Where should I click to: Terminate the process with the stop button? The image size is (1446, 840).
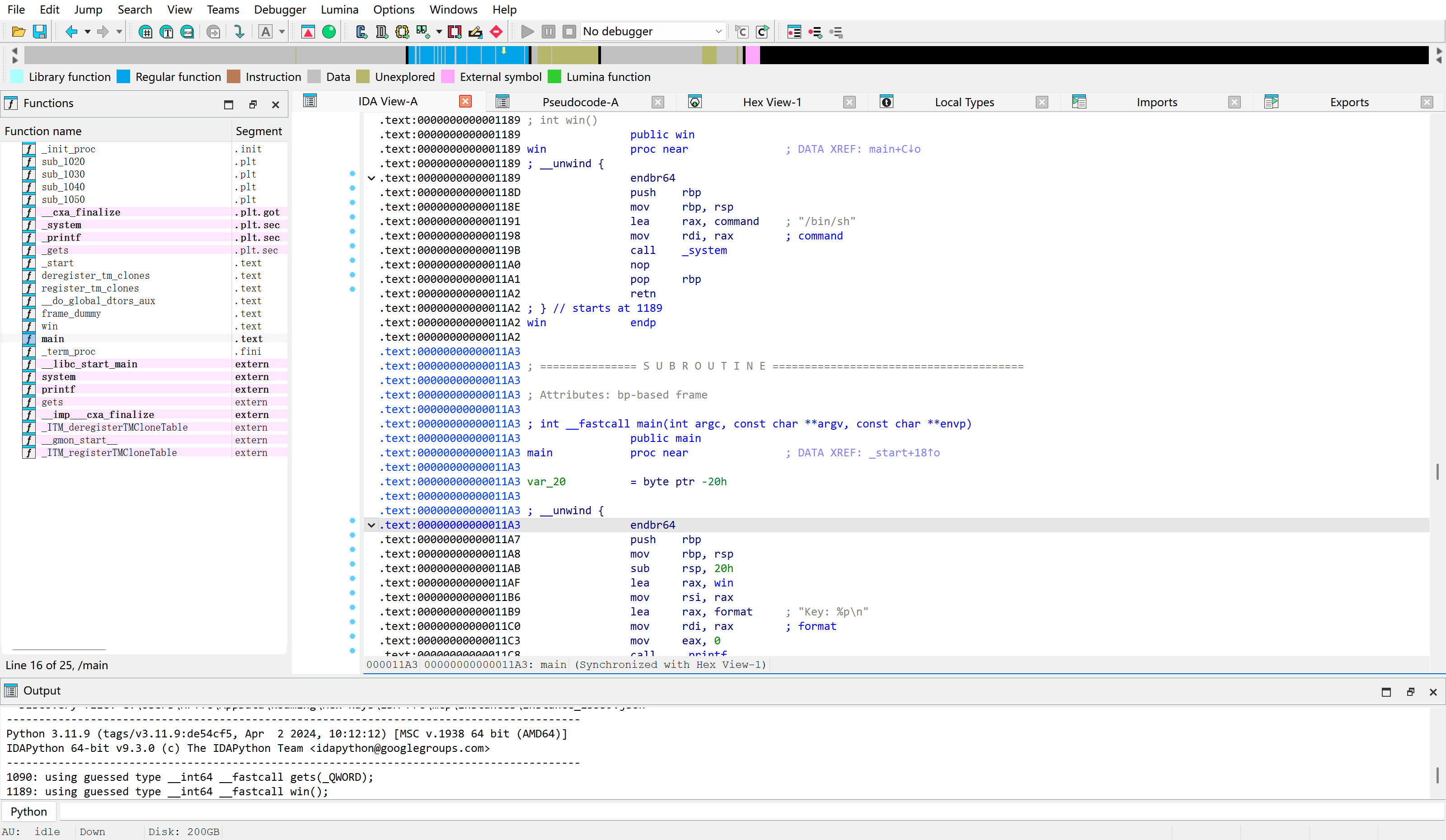point(569,32)
